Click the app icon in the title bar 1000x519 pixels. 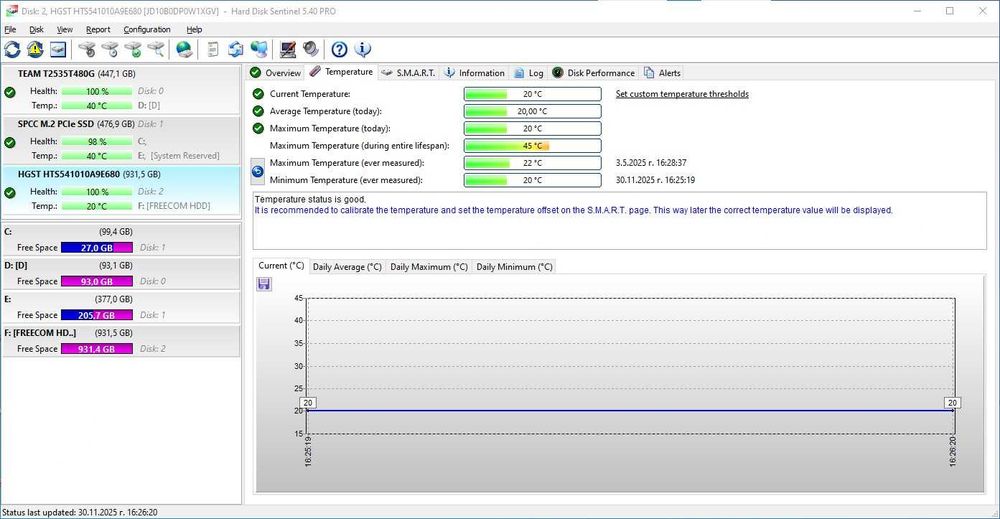[11, 11]
